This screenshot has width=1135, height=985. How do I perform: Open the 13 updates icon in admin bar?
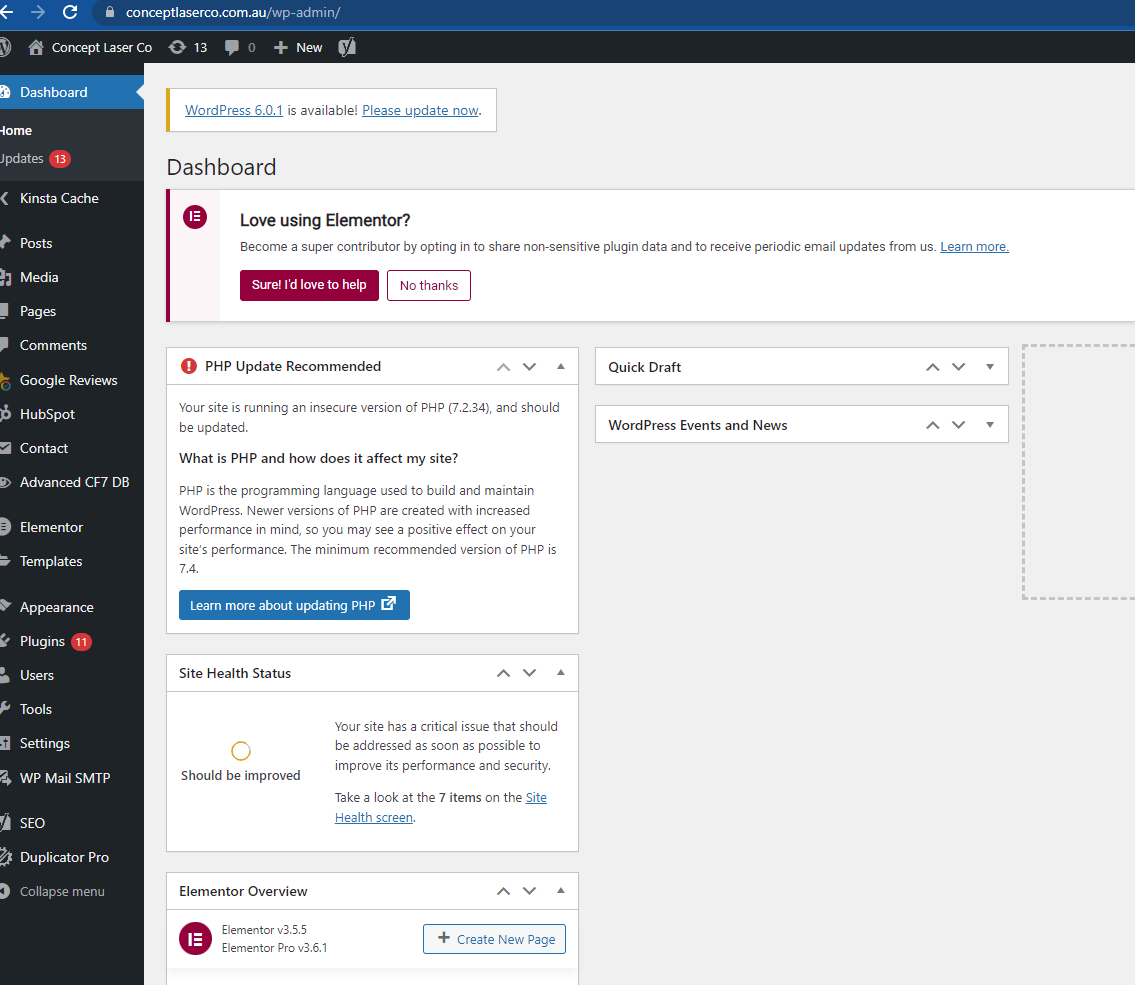[187, 48]
